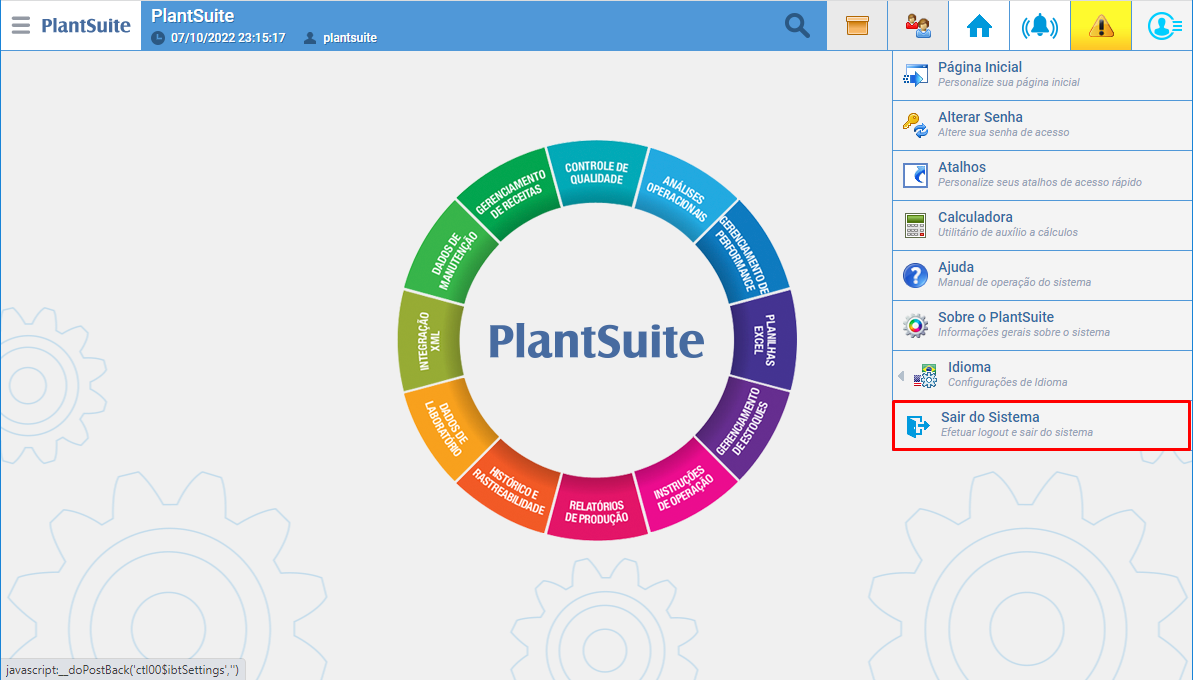
Task: Click the Idioma flag settings icon
Action: 925,376
